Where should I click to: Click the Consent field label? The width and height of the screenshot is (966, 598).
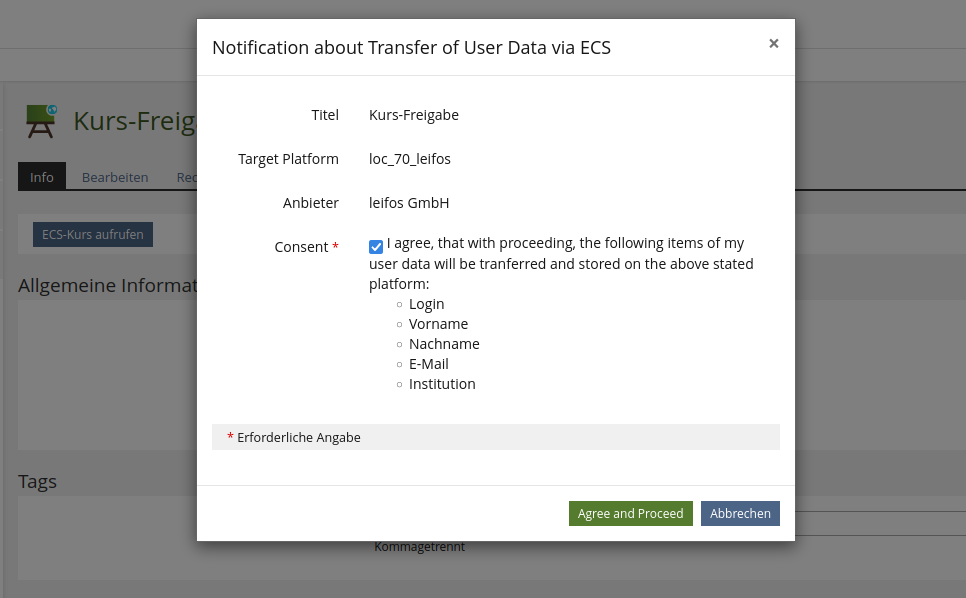pyautogui.click(x=301, y=247)
